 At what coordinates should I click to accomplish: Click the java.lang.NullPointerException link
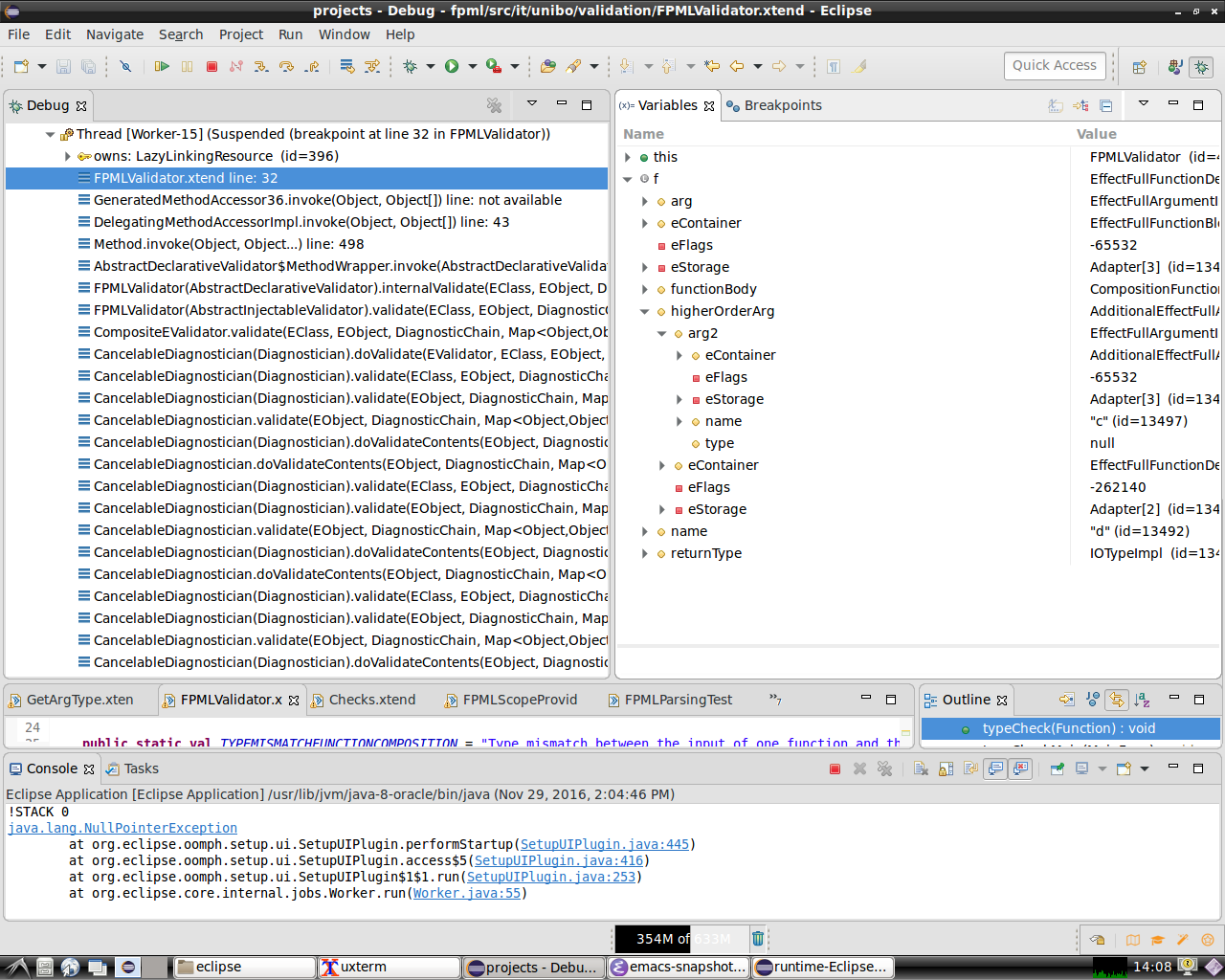(122, 828)
